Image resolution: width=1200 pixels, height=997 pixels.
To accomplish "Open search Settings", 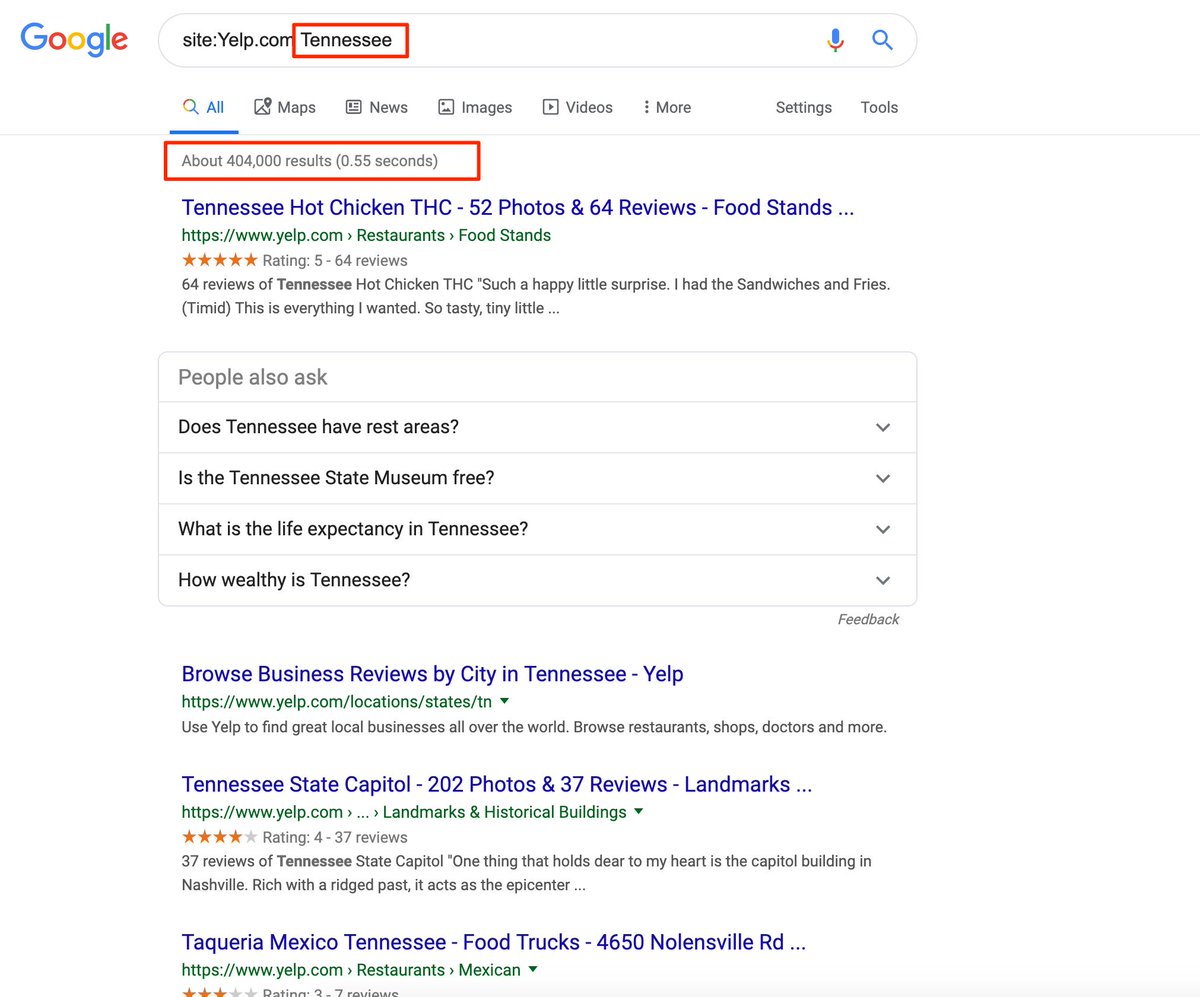I will (x=803, y=107).
